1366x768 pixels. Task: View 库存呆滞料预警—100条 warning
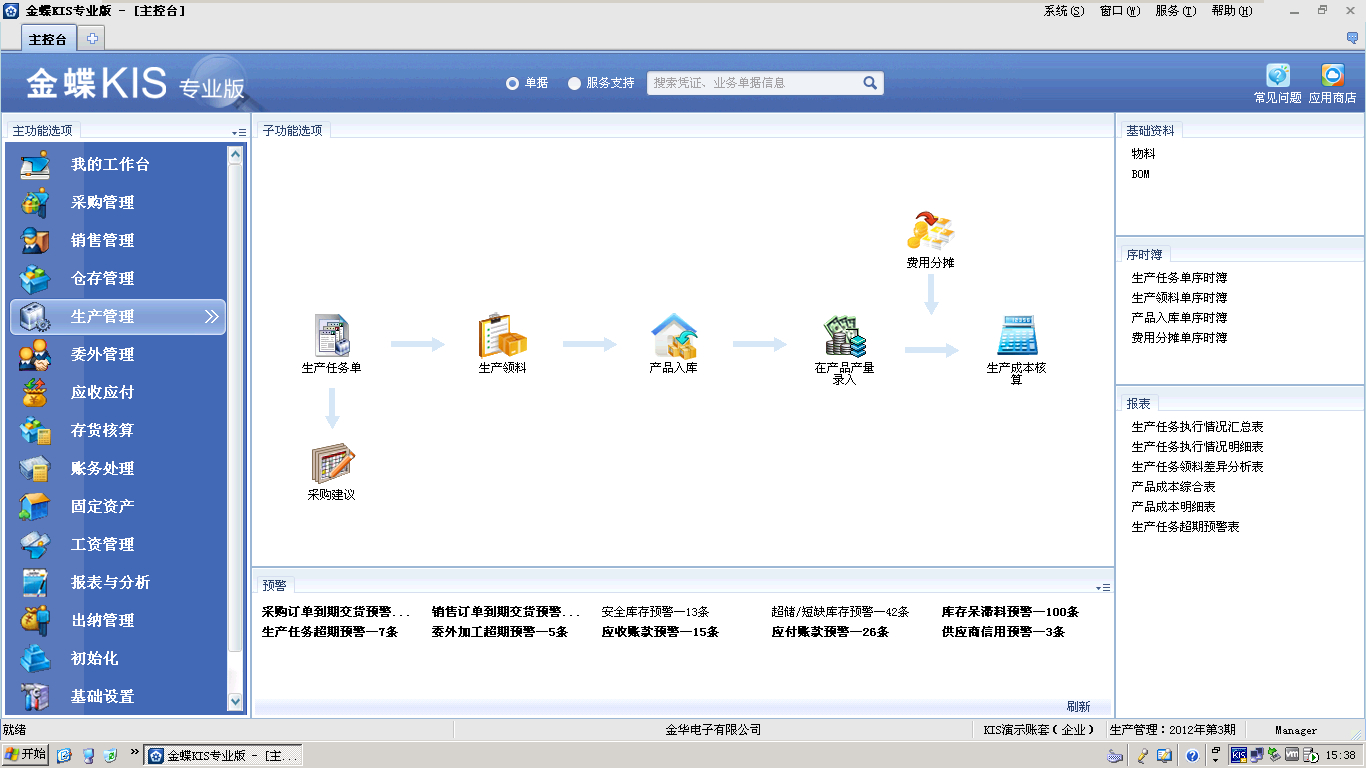click(x=1010, y=612)
